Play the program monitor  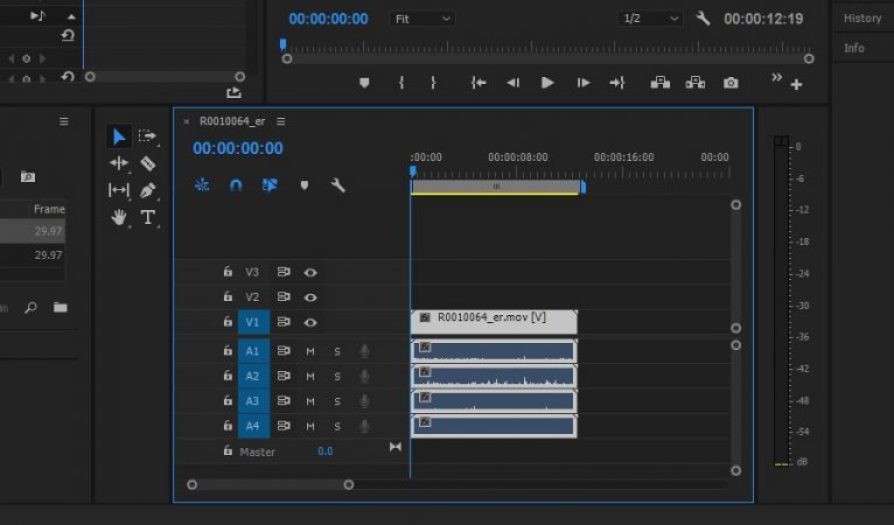(x=547, y=83)
